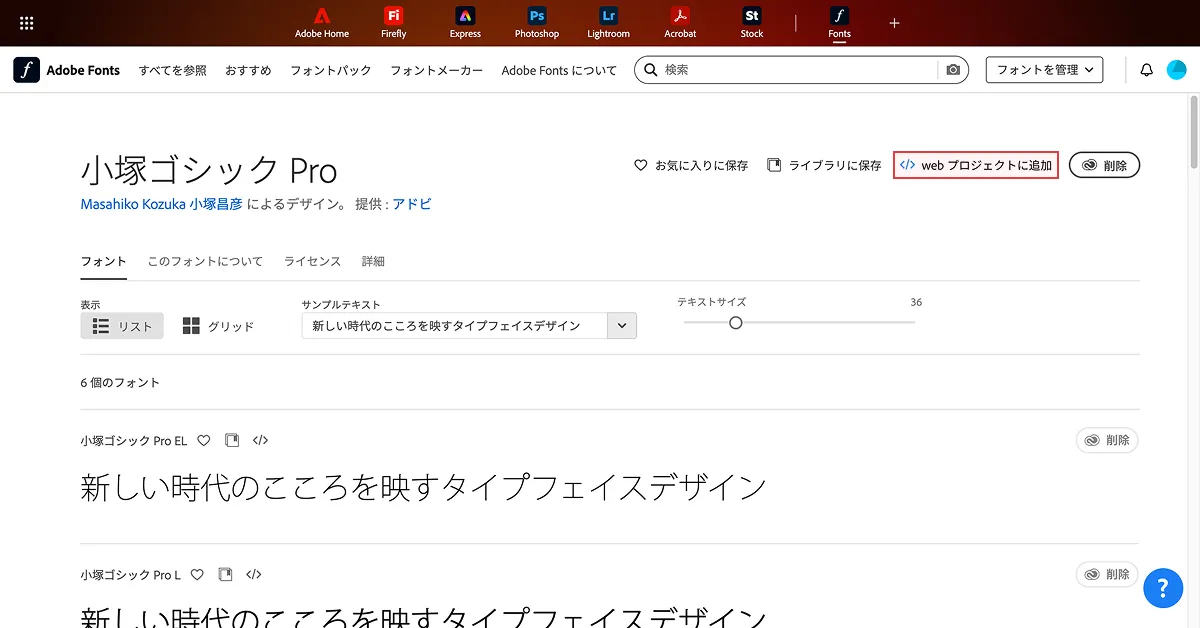Click the camera visual search icon
Screen dimensions: 1200x628
coord(953,70)
